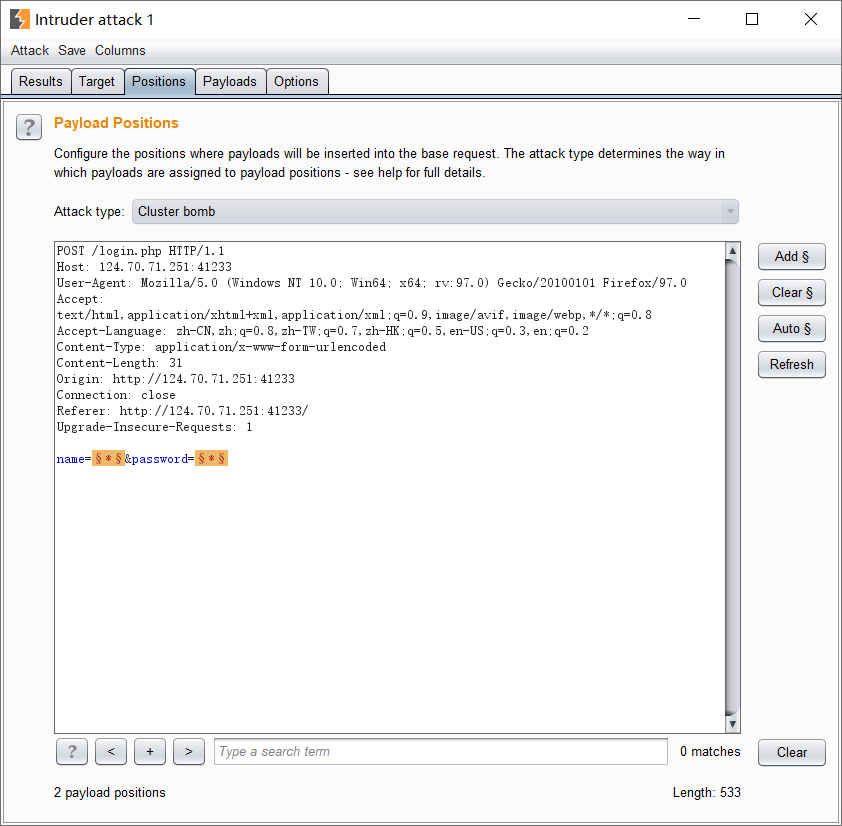Click the Auto § button
The height and width of the screenshot is (826, 842).
pos(792,329)
